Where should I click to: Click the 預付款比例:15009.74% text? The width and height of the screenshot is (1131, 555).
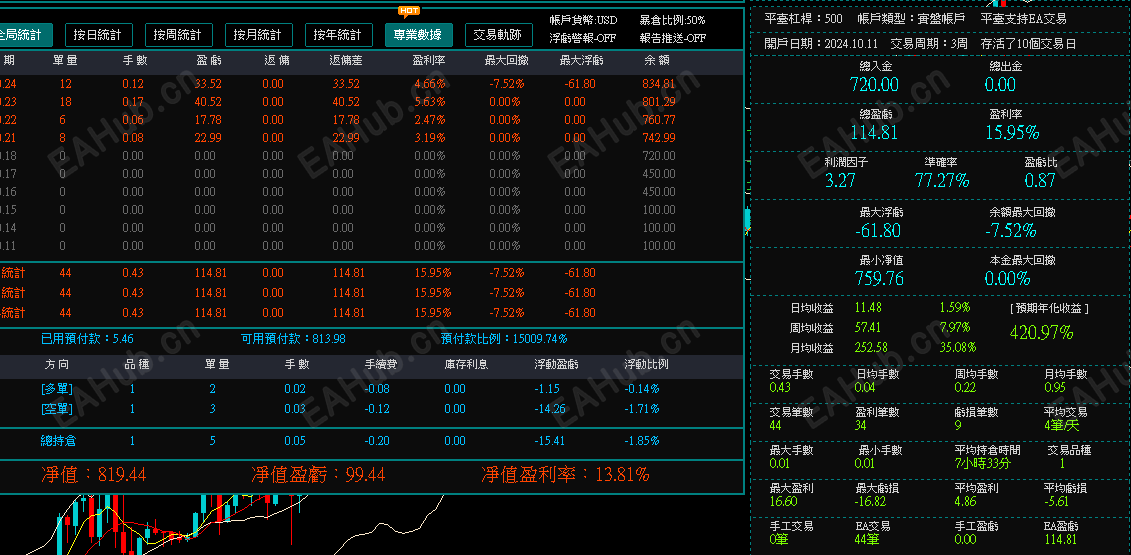504,338
